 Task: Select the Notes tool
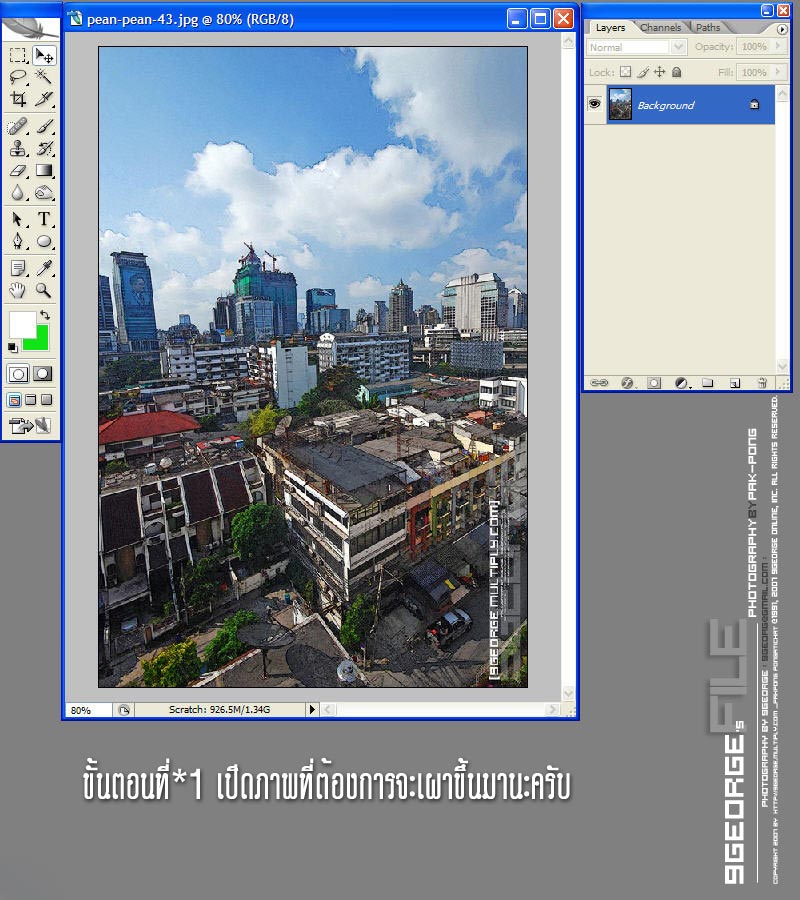pos(18,268)
